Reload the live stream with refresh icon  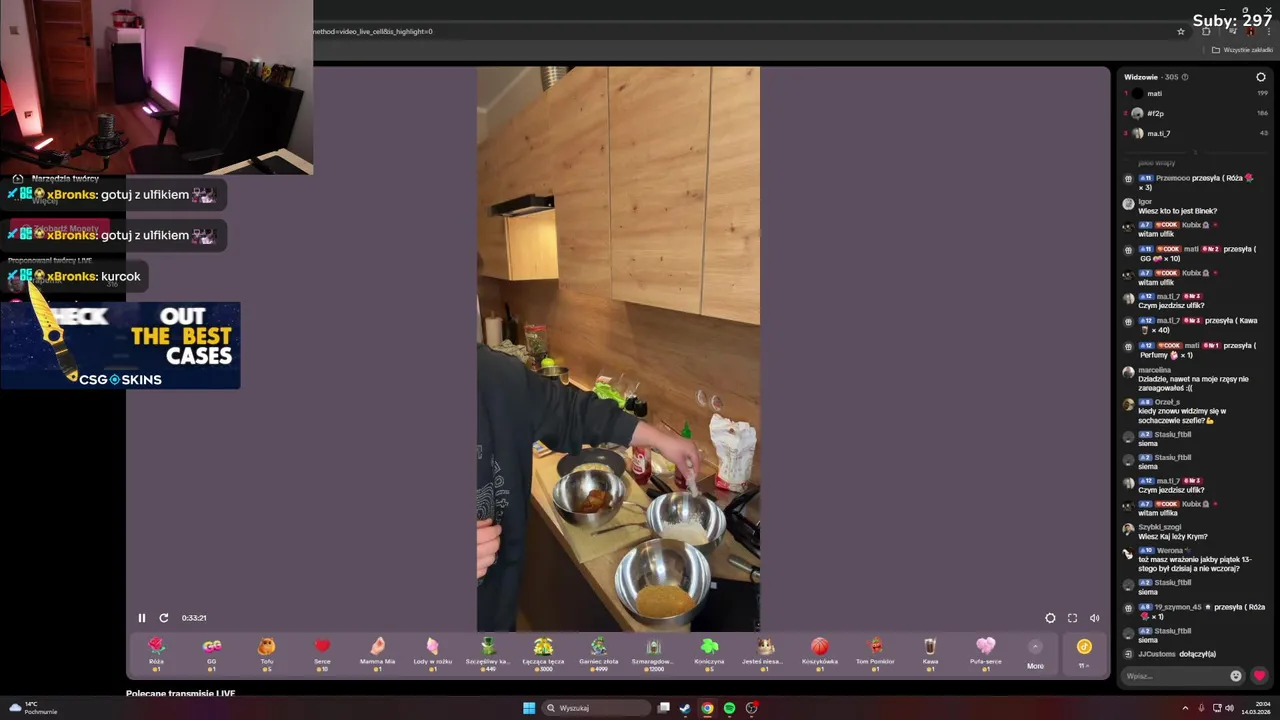[164, 618]
